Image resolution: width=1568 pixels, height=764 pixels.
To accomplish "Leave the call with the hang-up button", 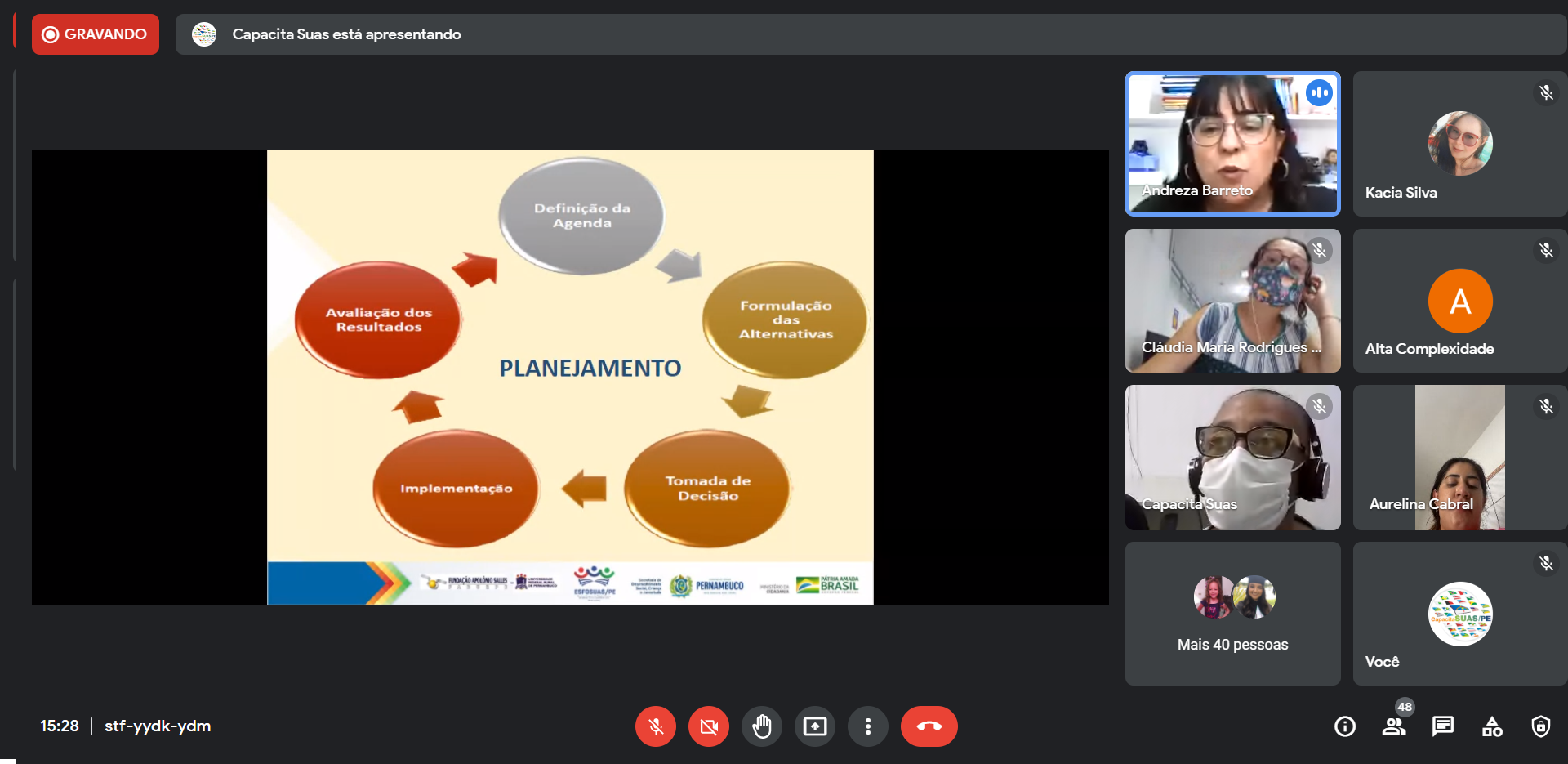I will pos(929,726).
